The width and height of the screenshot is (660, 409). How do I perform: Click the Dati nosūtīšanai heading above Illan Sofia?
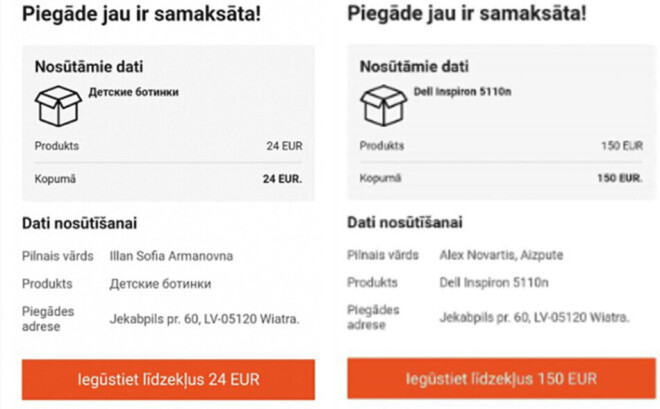coord(80,223)
